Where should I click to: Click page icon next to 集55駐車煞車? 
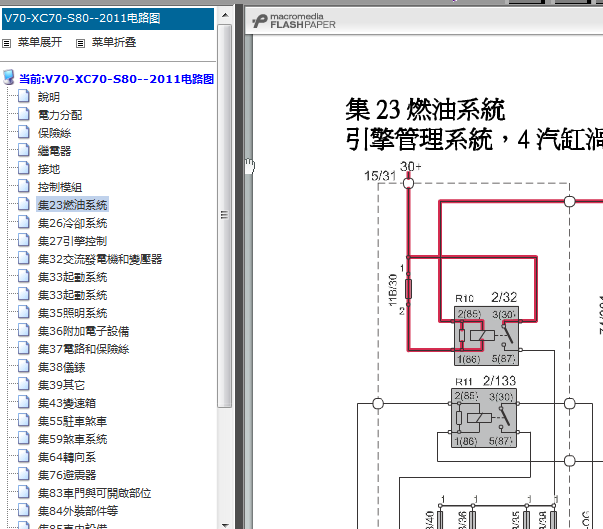pyautogui.click(x=24, y=420)
